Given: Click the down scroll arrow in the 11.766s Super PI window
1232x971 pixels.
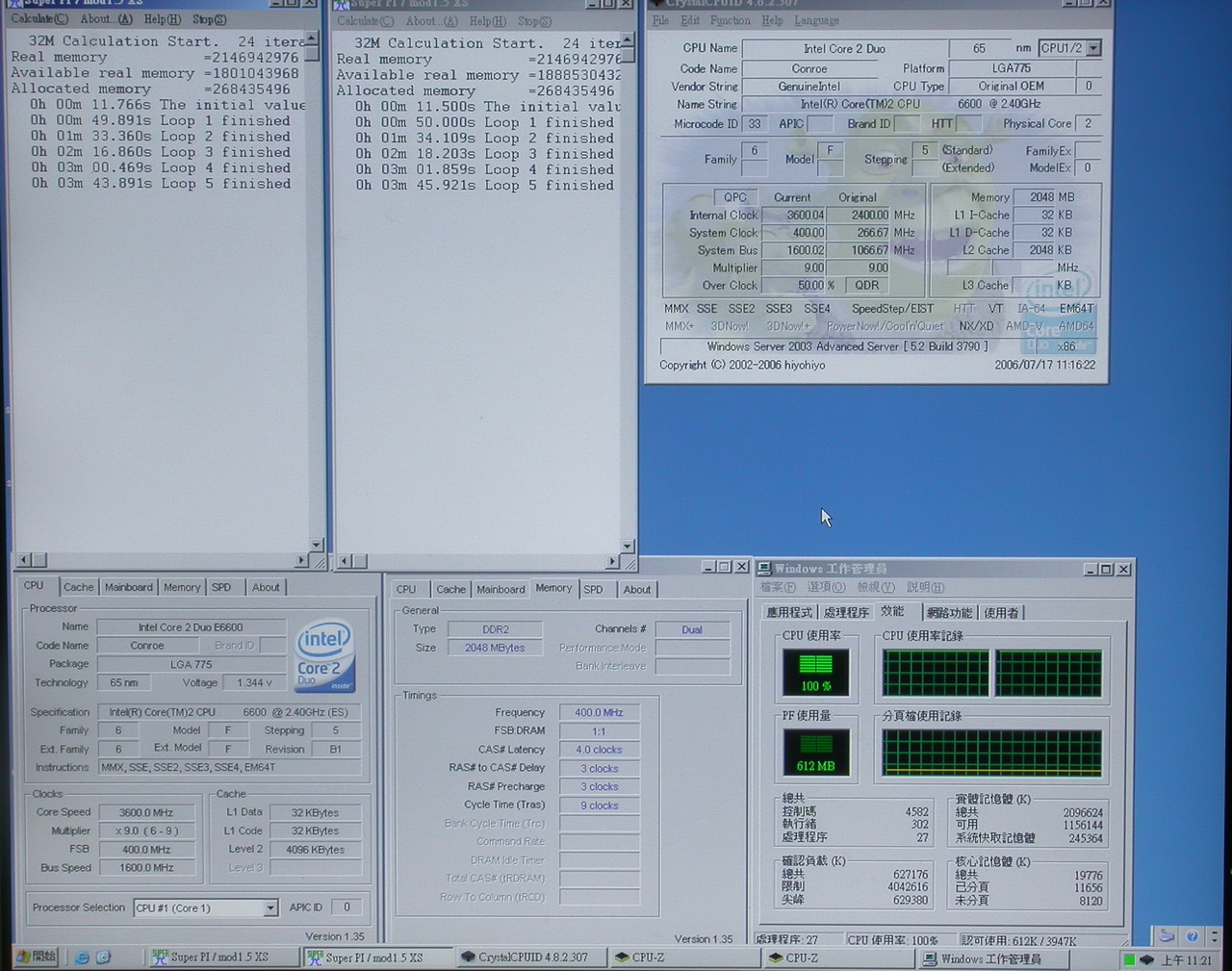Looking at the screenshot, I should click(316, 545).
